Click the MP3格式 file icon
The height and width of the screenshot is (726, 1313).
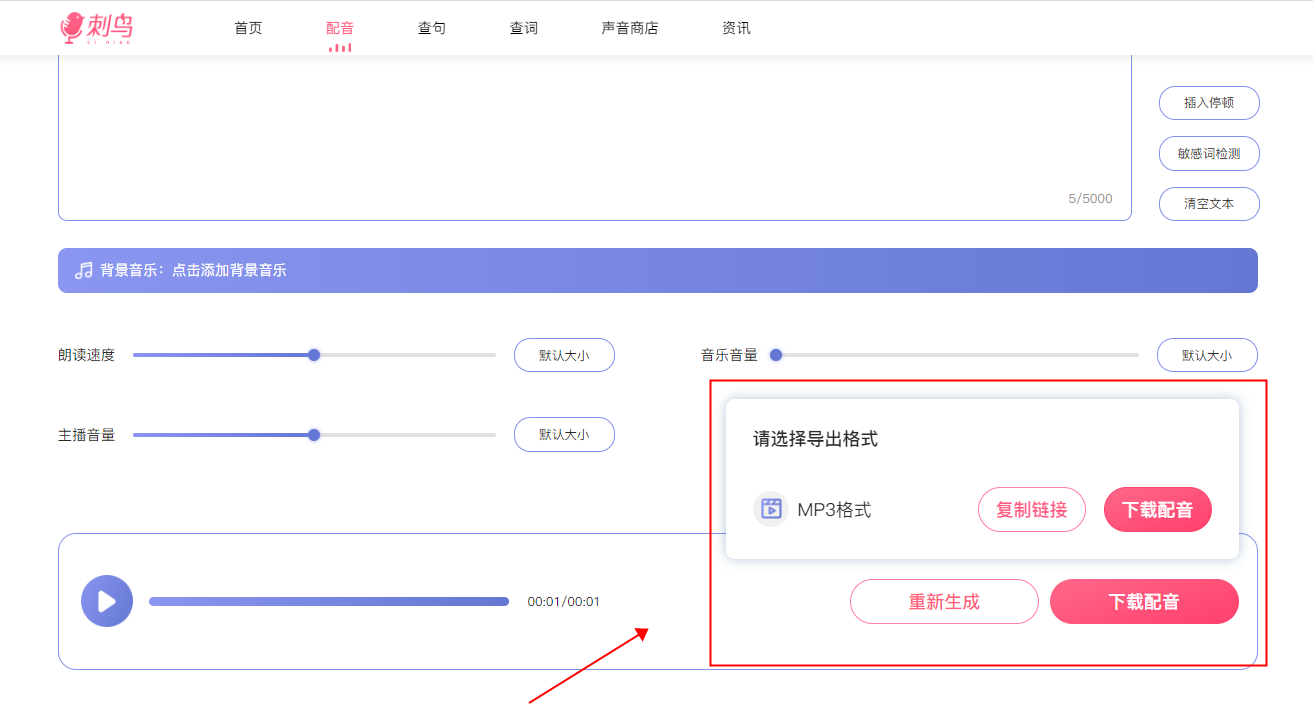point(770,509)
